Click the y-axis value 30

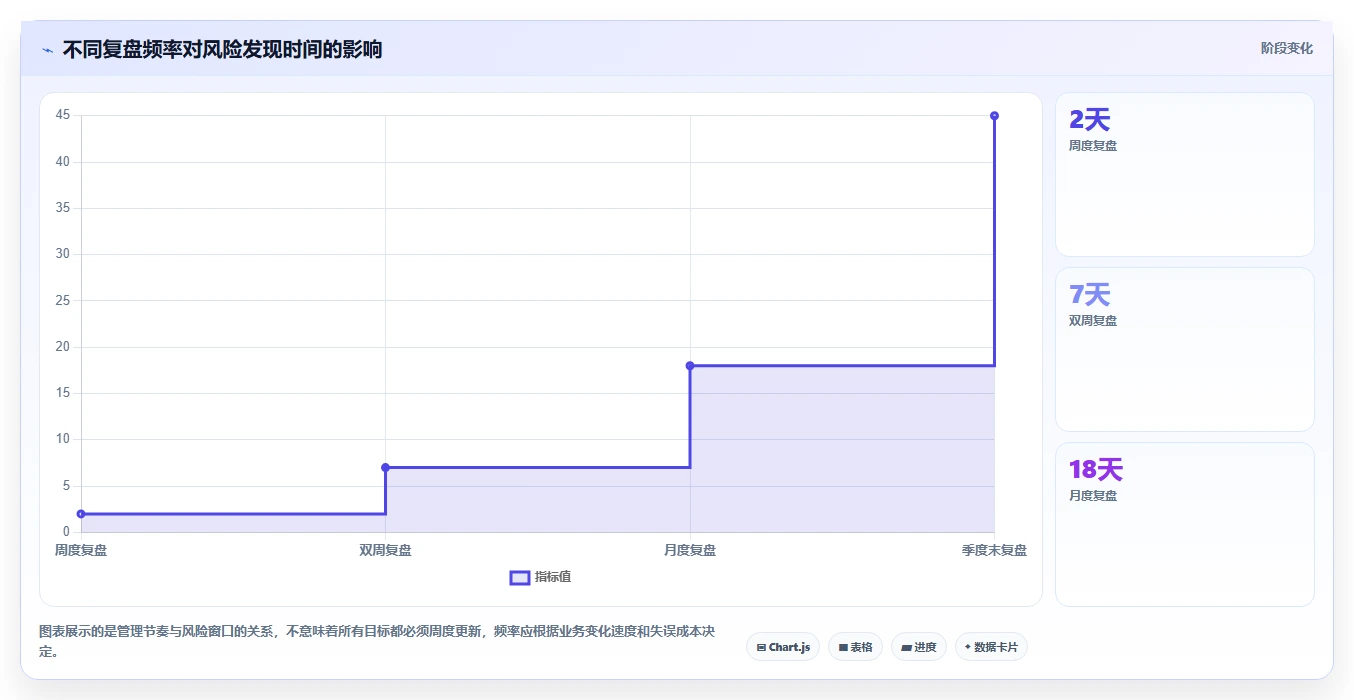coord(63,254)
